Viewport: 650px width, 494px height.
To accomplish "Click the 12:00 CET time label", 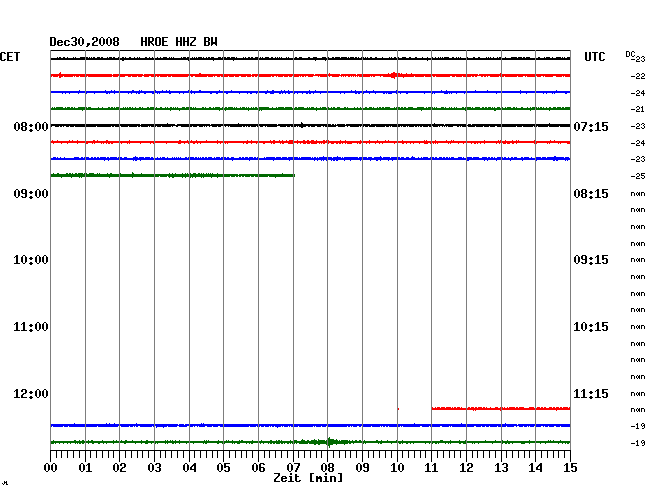I will 31,394.
